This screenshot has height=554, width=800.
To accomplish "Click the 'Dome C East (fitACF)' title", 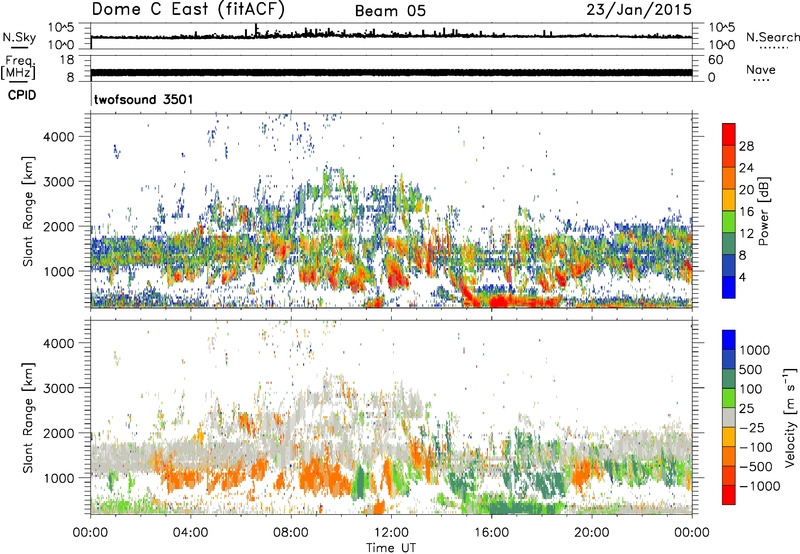I will 188,9.
